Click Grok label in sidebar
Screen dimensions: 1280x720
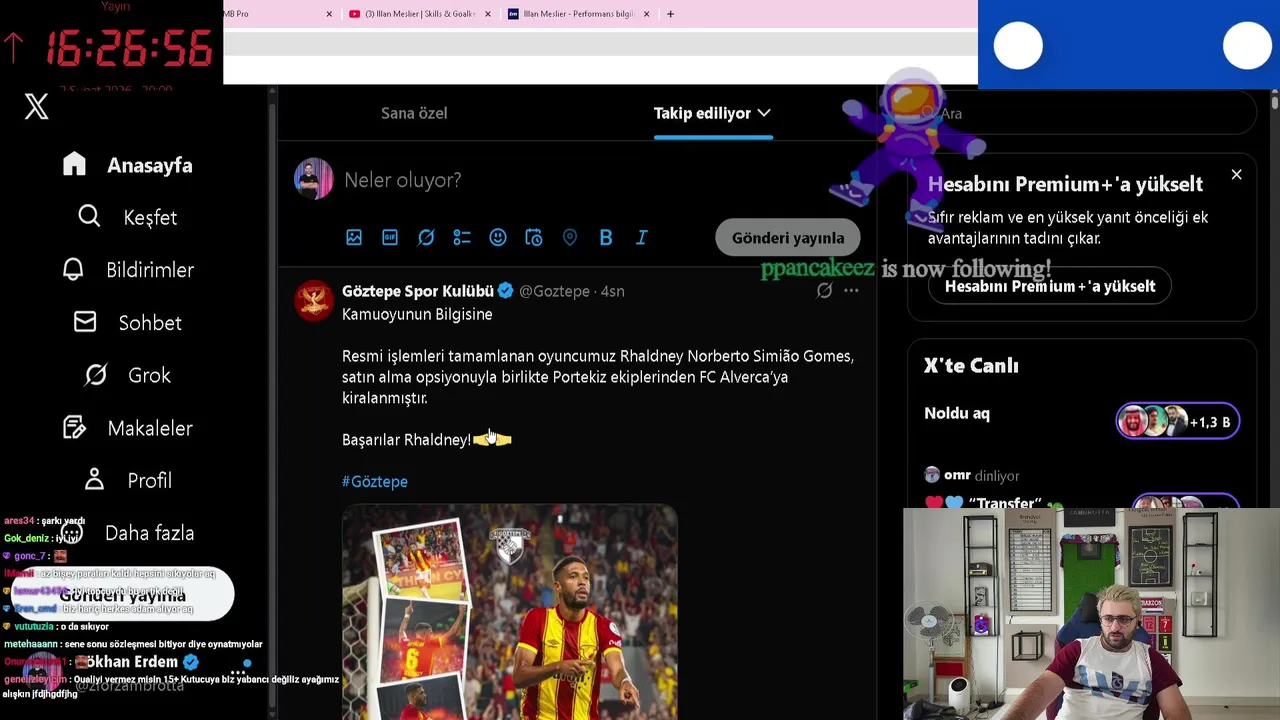(149, 375)
